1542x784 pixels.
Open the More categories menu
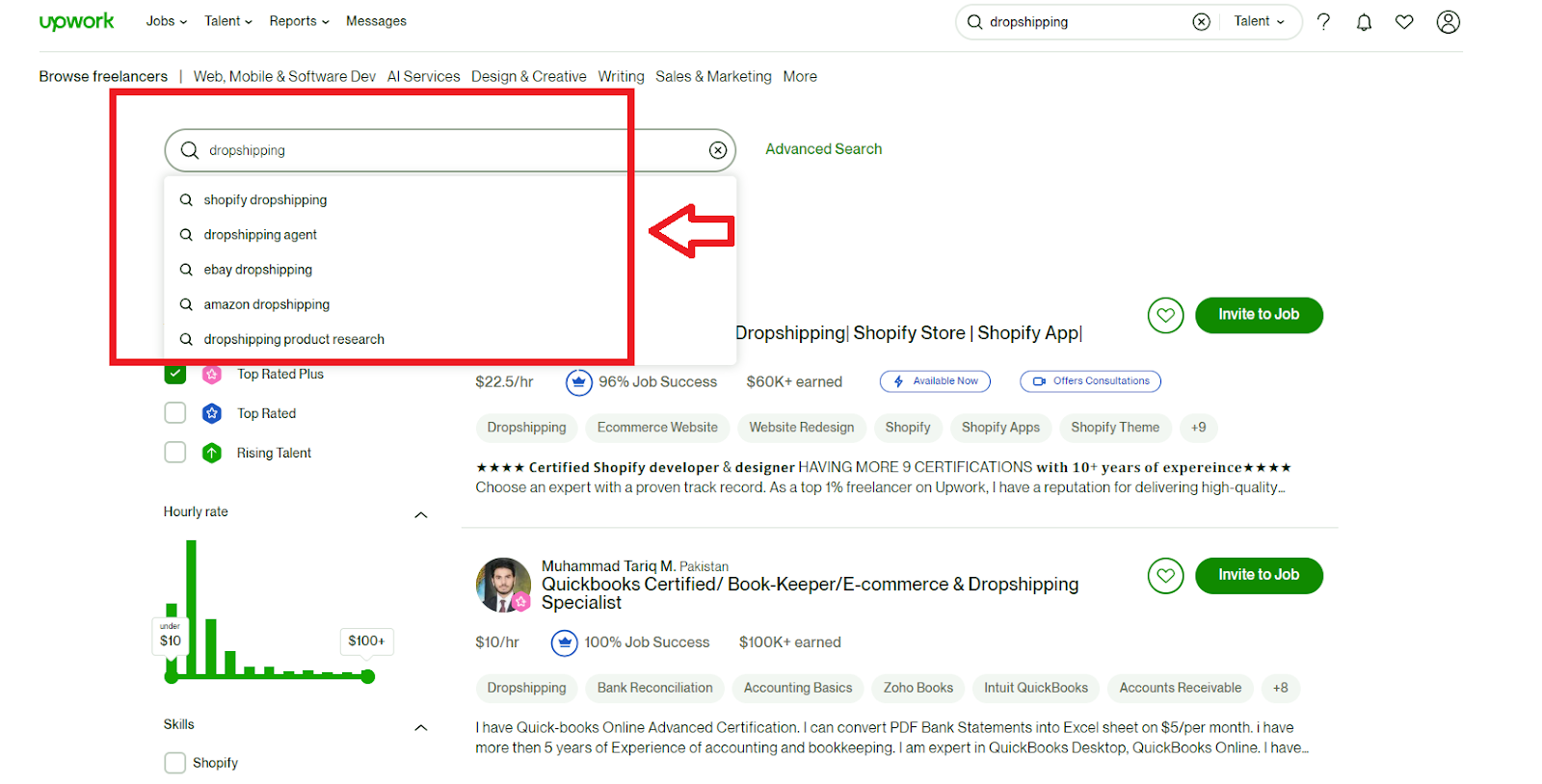coord(800,76)
